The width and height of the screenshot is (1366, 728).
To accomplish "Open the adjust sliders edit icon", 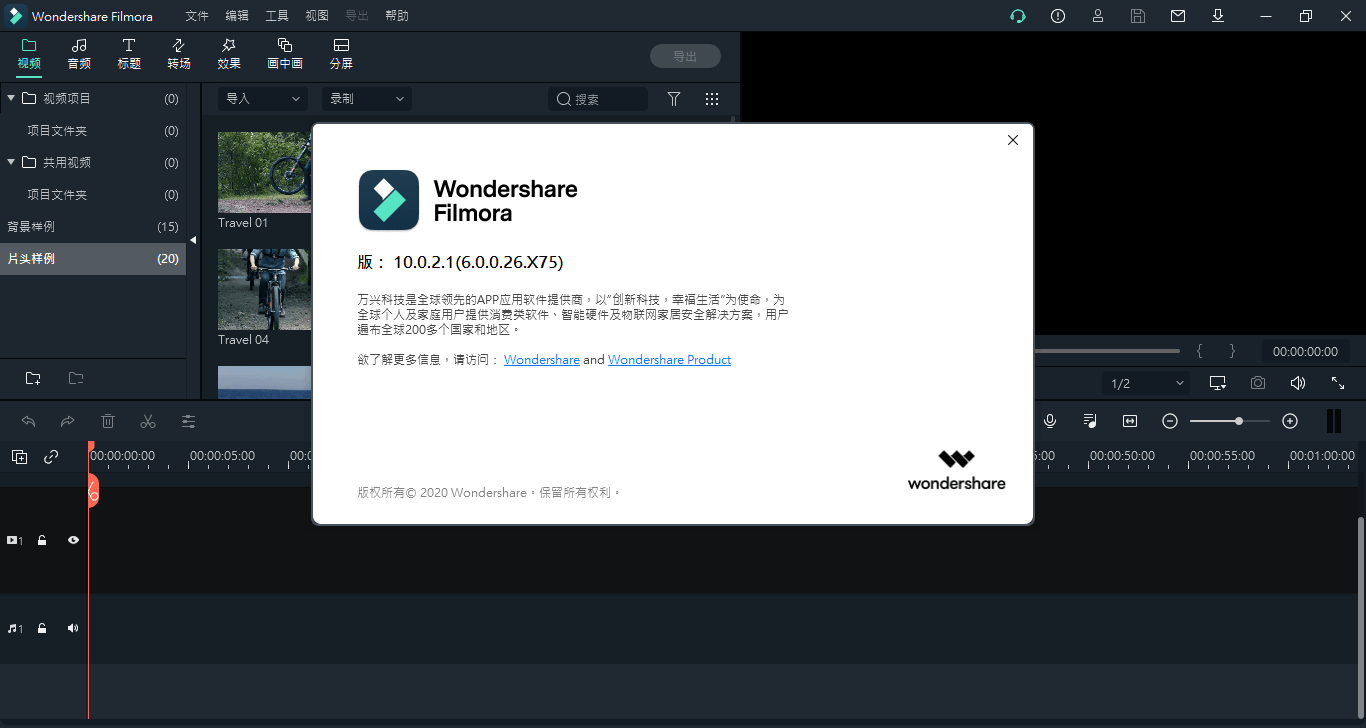I will [x=188, y=421].
